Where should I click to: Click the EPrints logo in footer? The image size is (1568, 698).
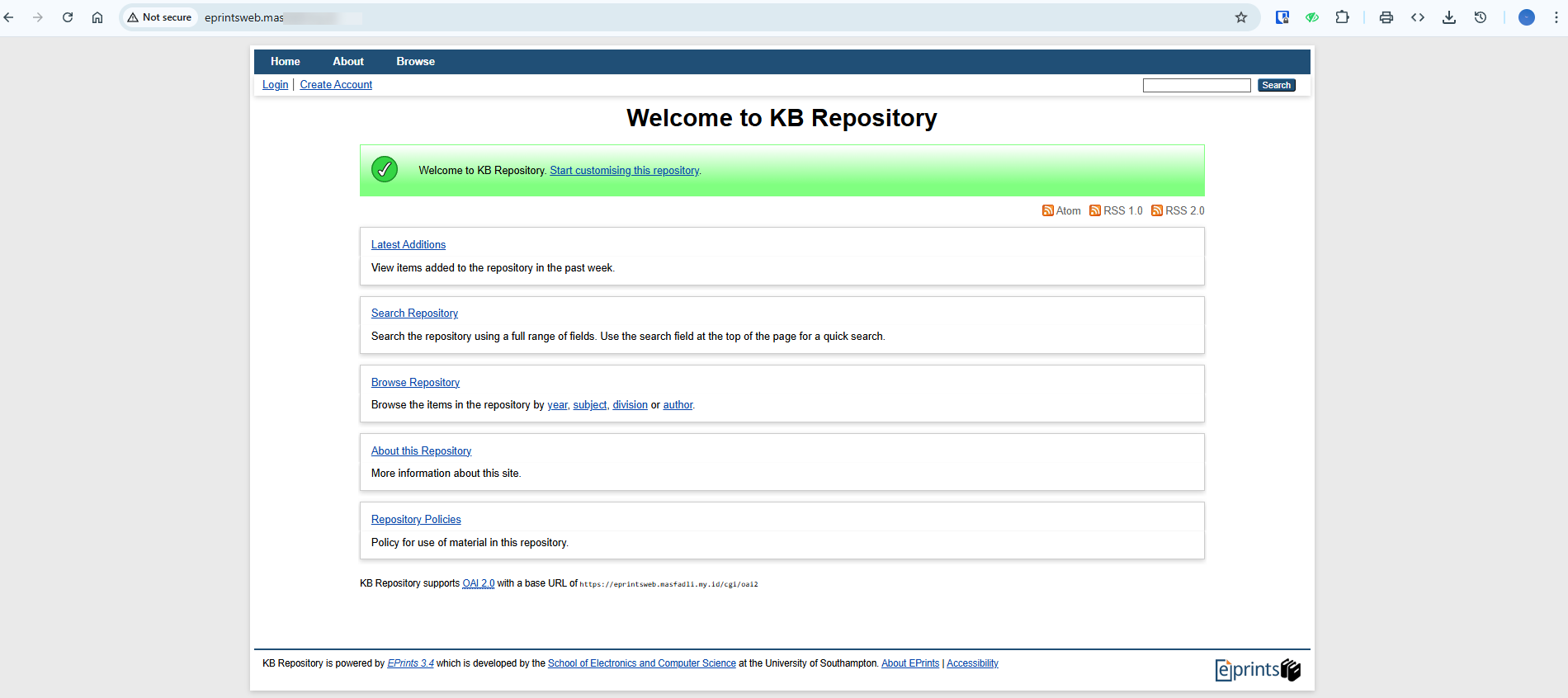tap(1258, 670)
